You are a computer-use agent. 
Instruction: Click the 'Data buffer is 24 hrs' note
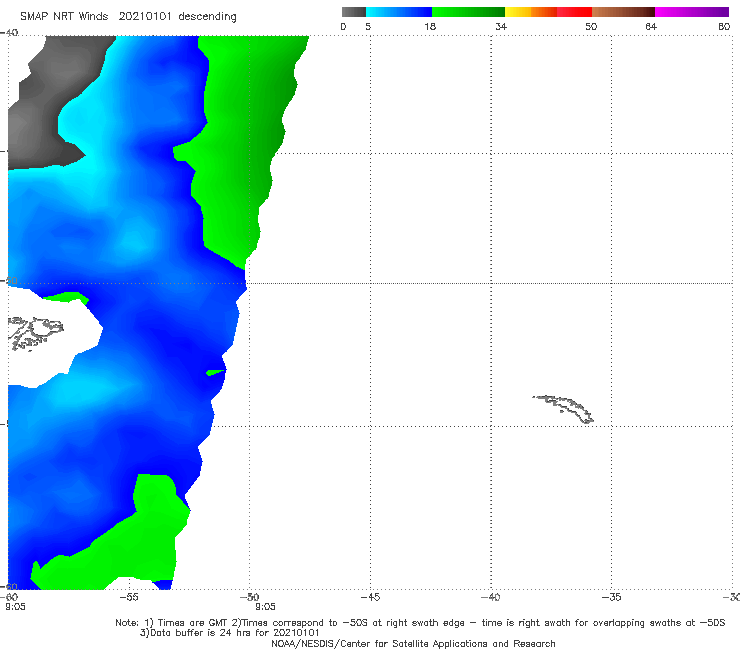[229, 633]
